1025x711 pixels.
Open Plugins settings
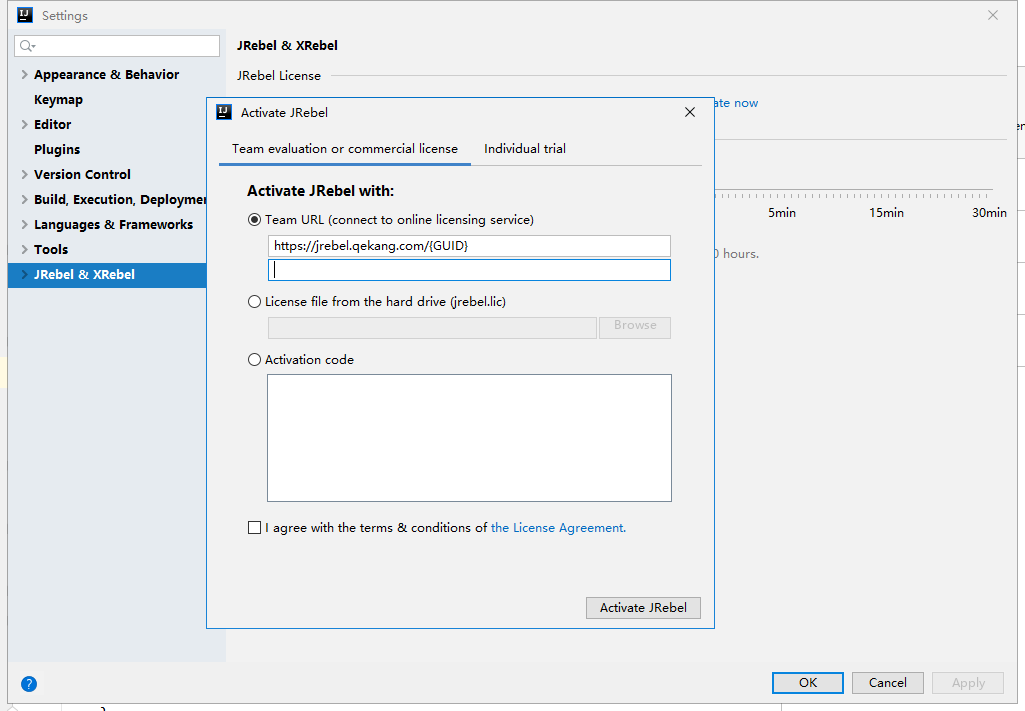click(57, 149)
